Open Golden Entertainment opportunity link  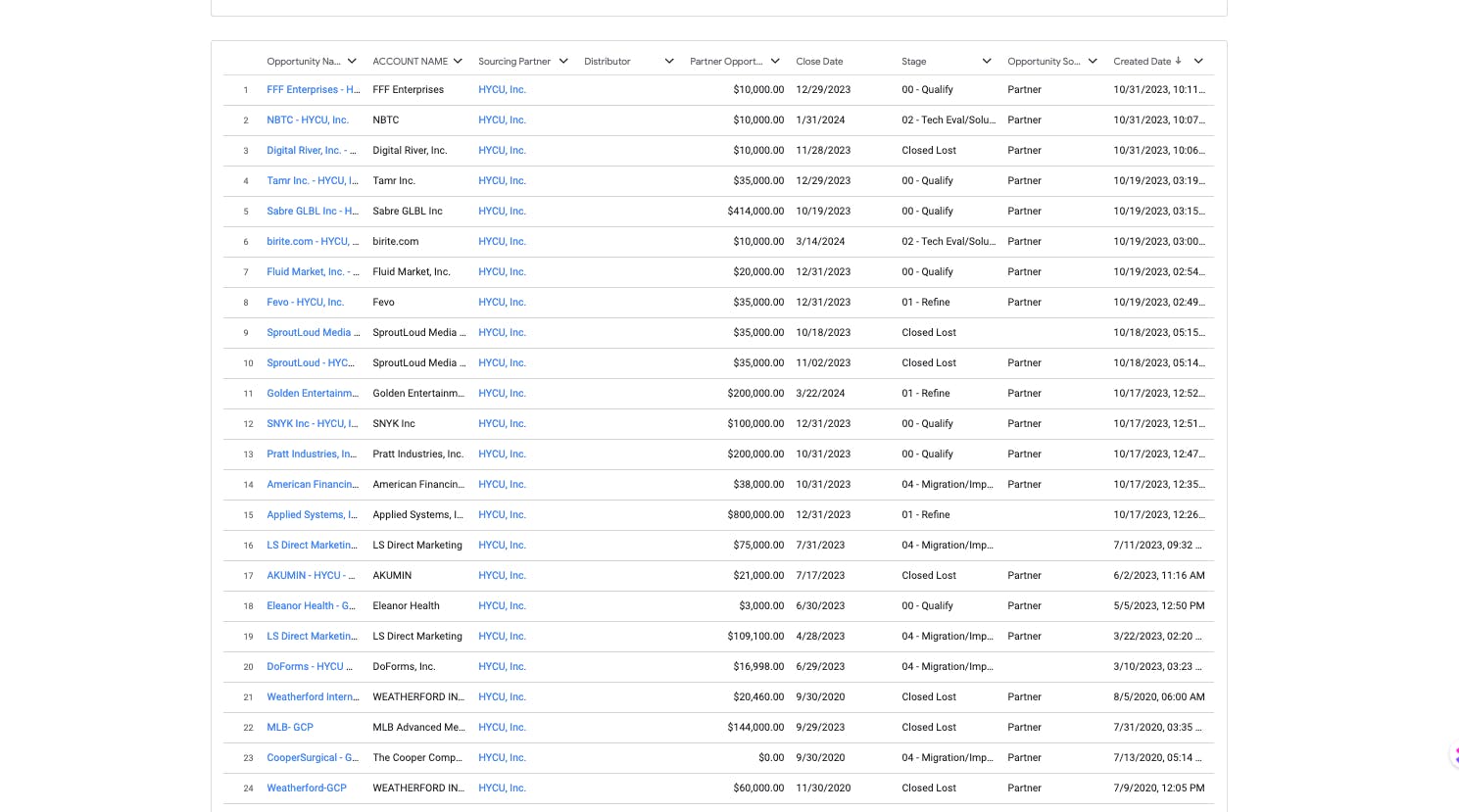[x=313, y=393]
